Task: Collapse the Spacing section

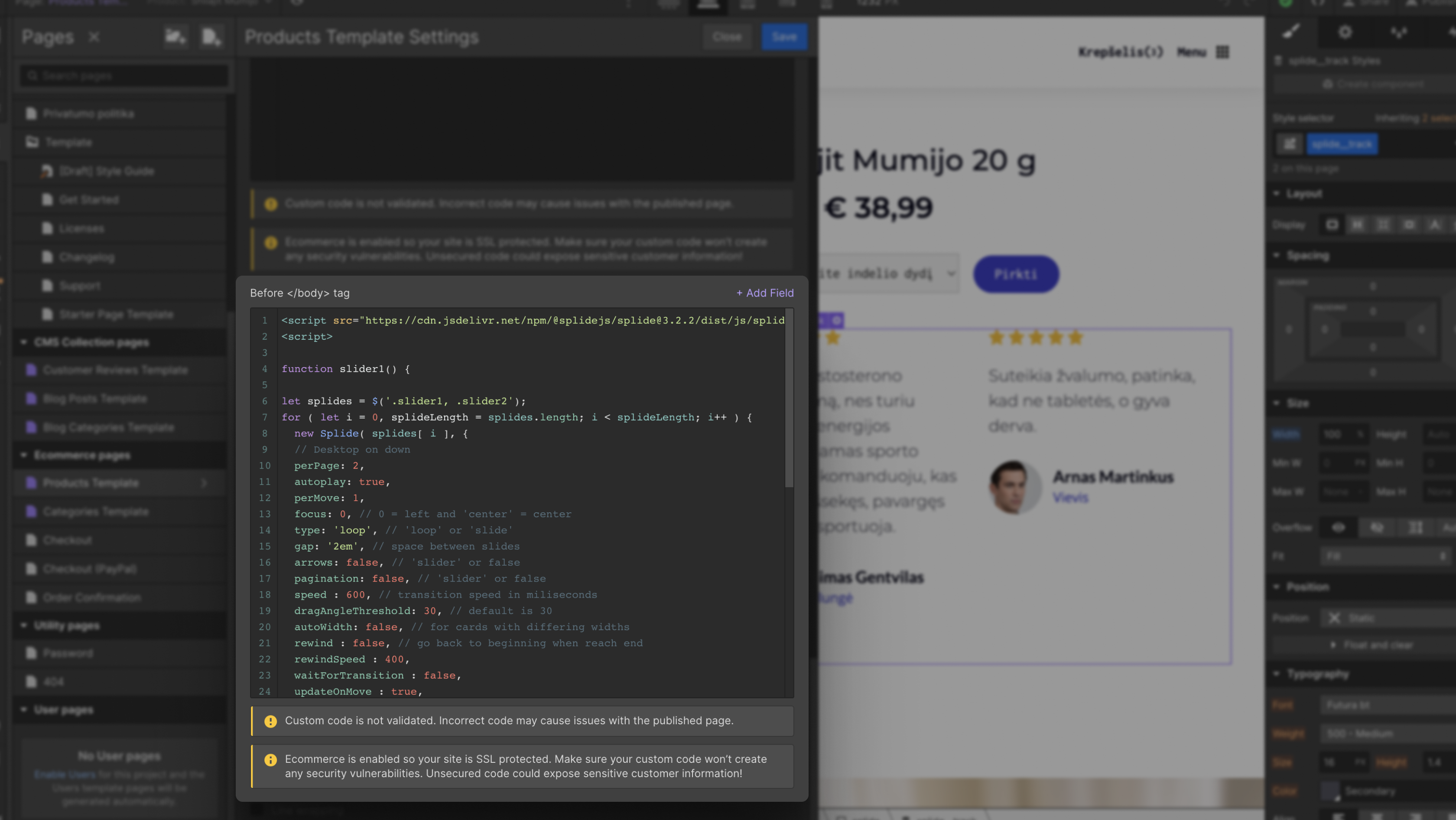Action: 1277,255
